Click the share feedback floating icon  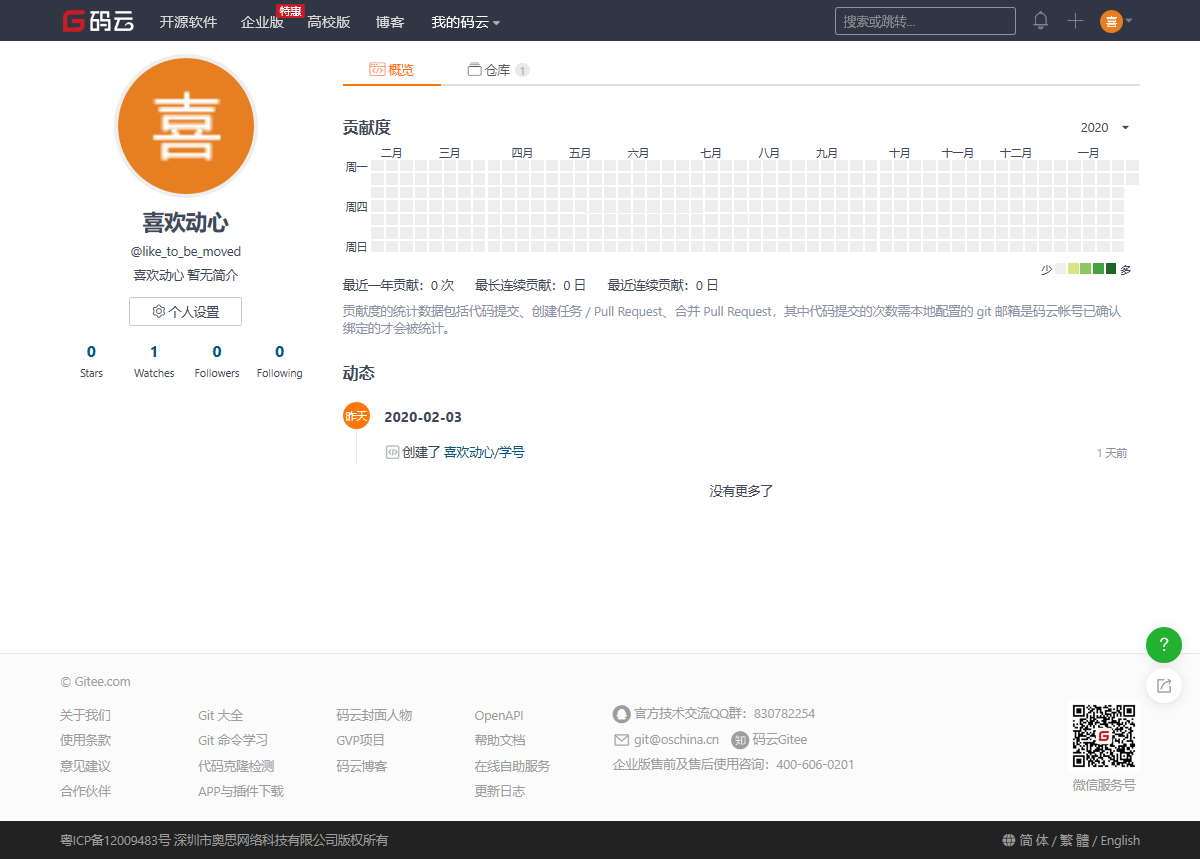click(1164, 685)
